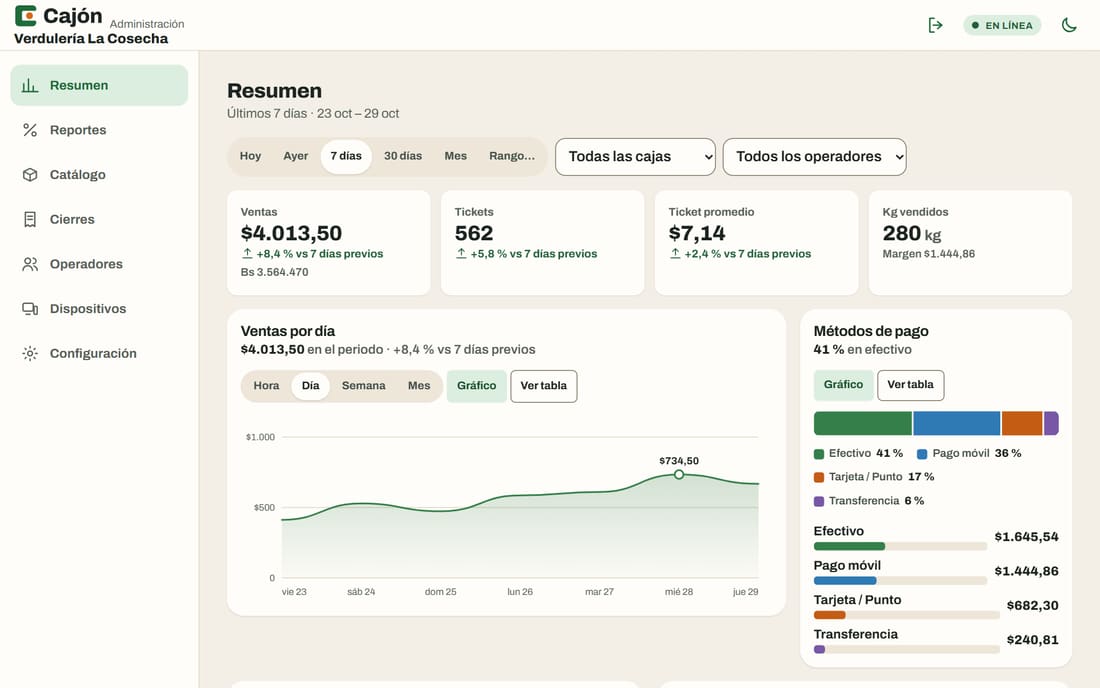Click the Margen $1.444,86 text

[929, 254]
